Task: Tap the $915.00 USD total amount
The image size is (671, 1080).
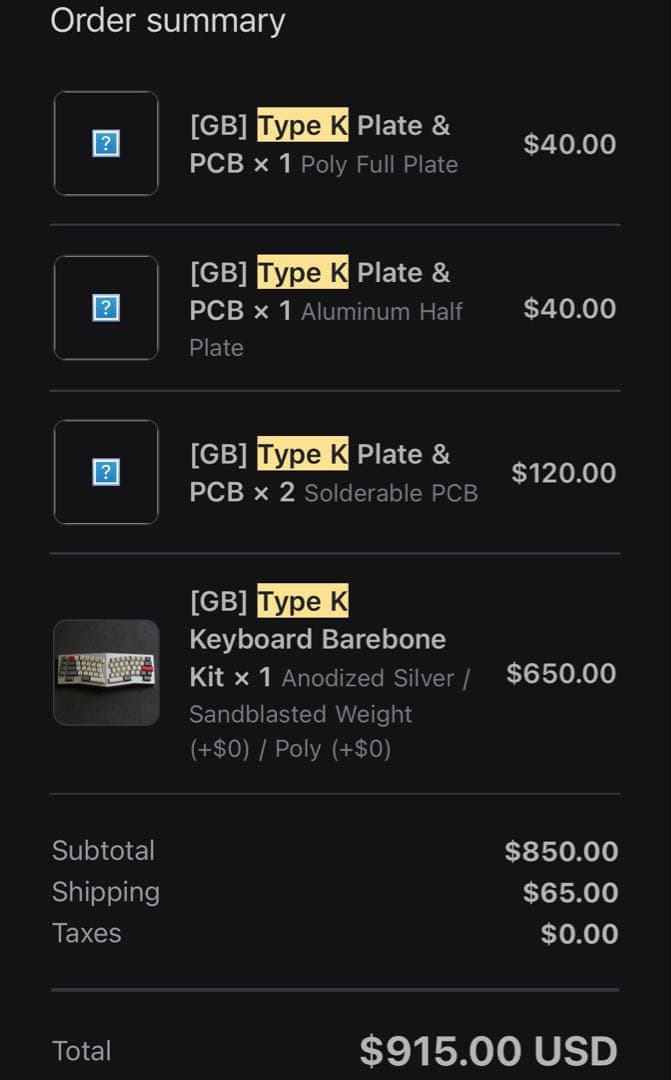Action: coord(488,1051)
